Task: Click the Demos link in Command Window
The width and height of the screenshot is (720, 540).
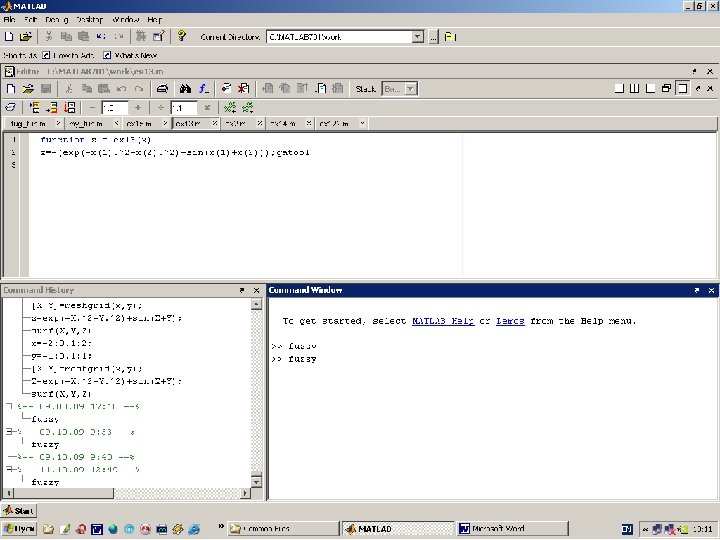Action: 510,321
